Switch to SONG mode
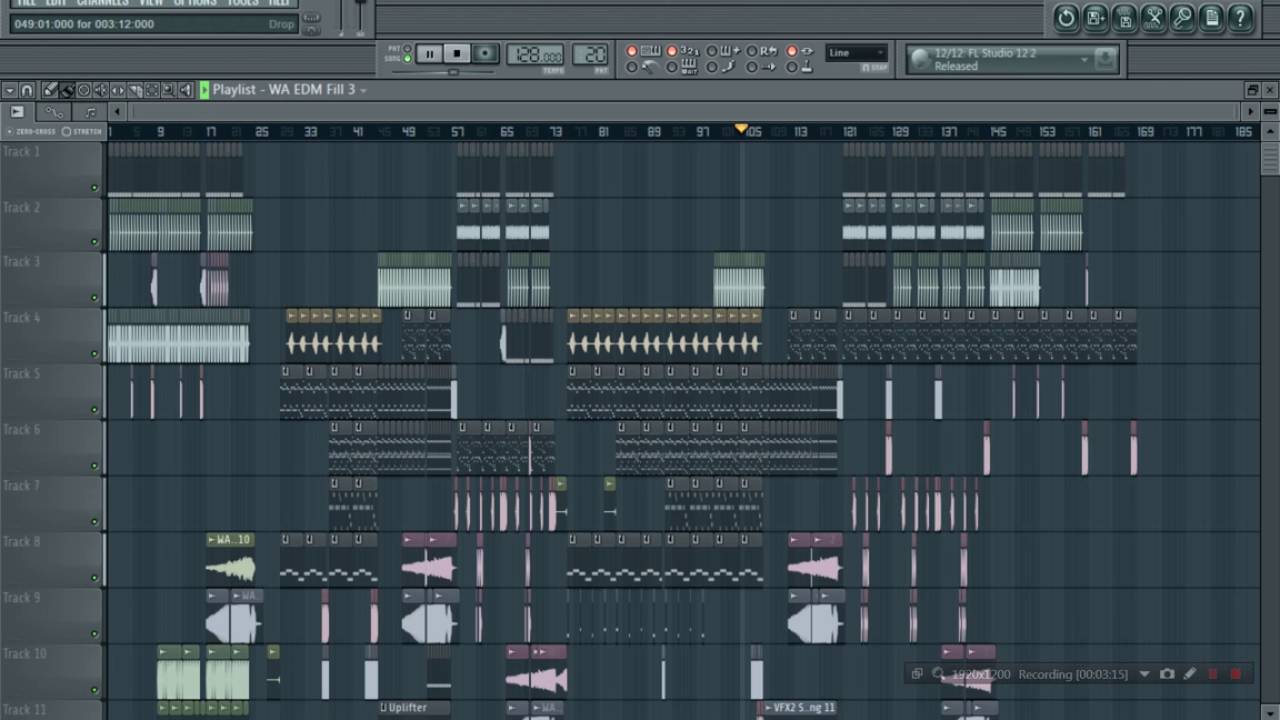Screen dimensions: 1280x720 (407, 58)
